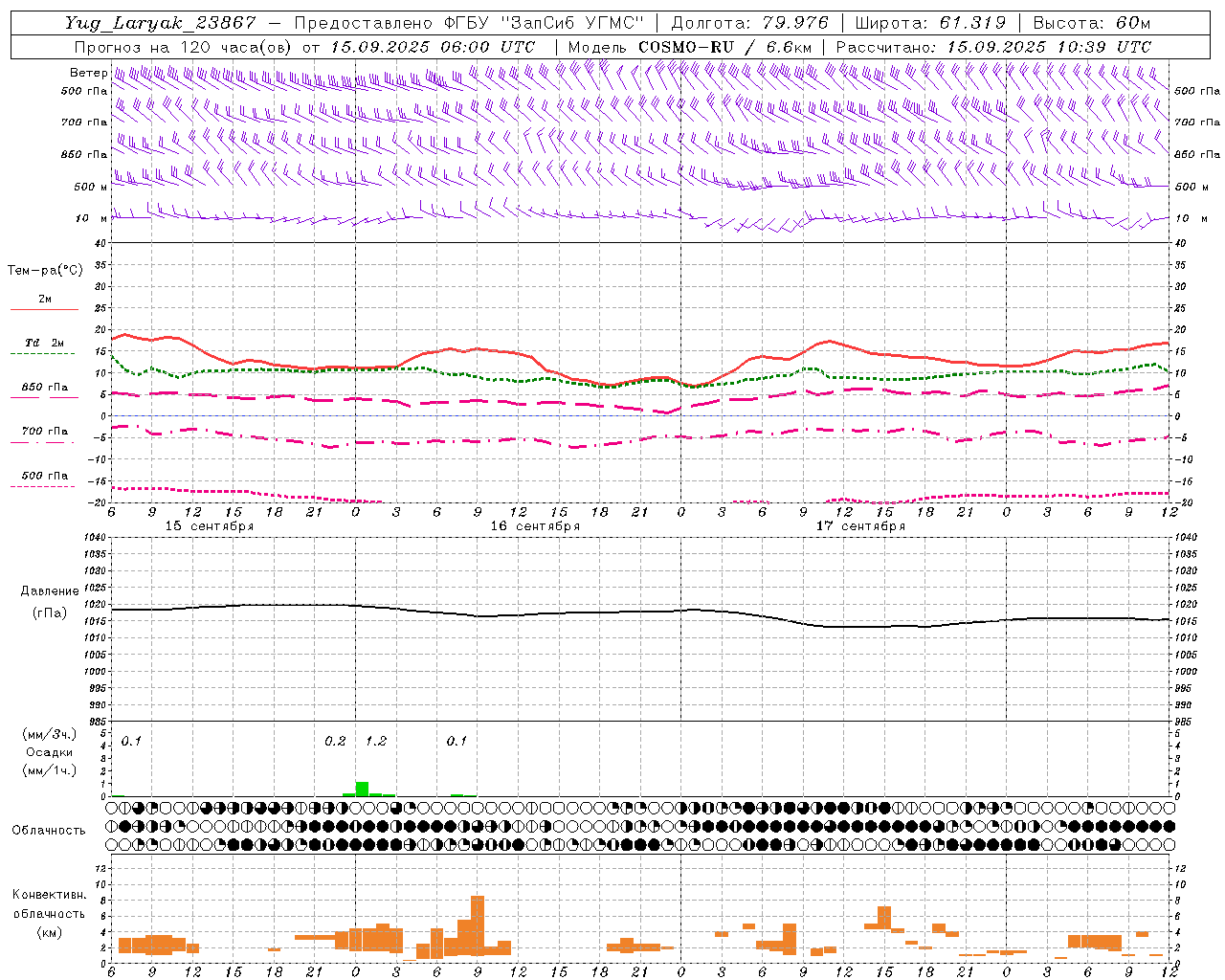Click the 0.2 precipitation value
This screenshot has height=980, width=1225.
coord(335,742)
